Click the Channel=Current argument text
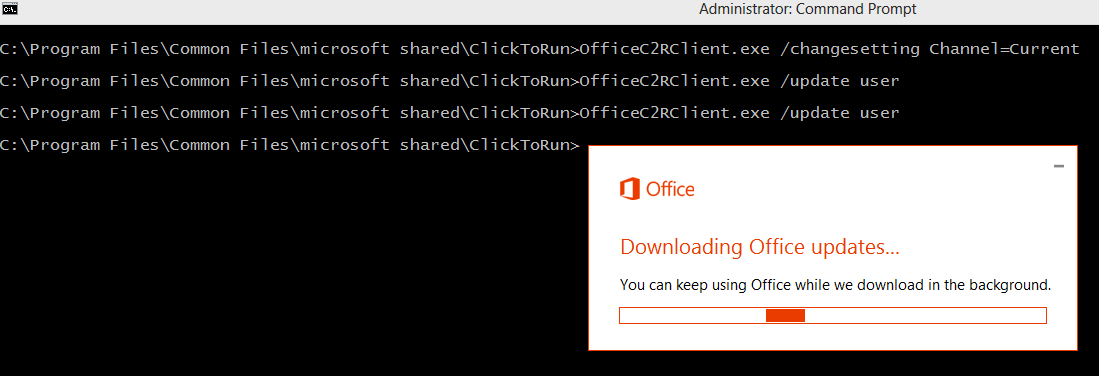The height and width of the screenshot is (376, 1099). point(1004,49)
